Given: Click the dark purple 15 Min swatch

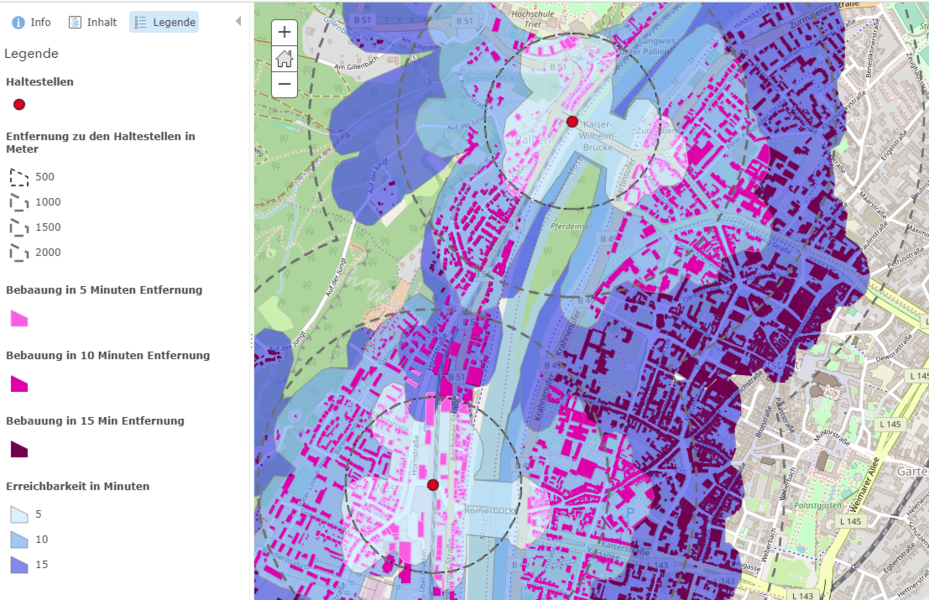Looking at the screenshot, I should (x=19, y=450).
